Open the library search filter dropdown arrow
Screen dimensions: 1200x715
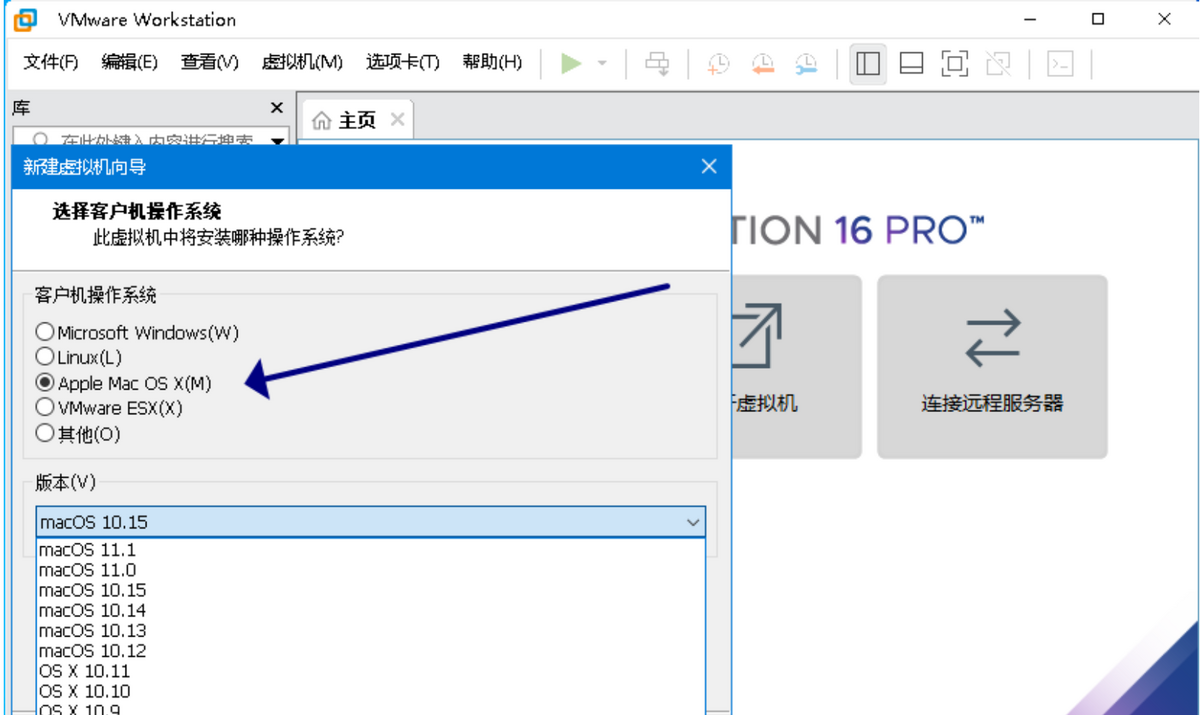pyautogui.click(x=277, y=142)
